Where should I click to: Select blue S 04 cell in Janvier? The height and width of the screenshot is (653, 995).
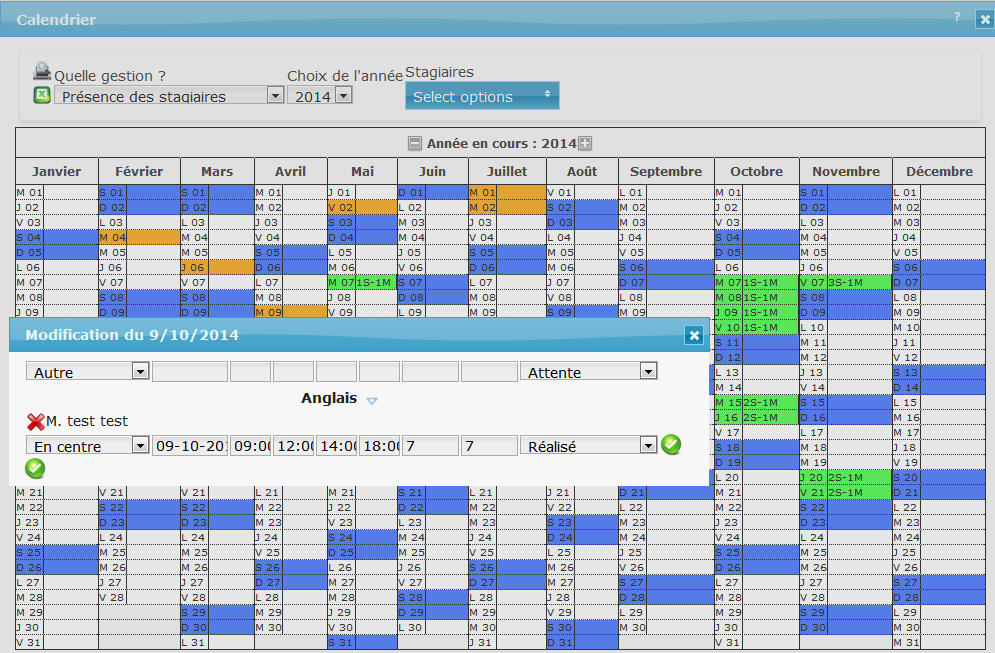57,237
